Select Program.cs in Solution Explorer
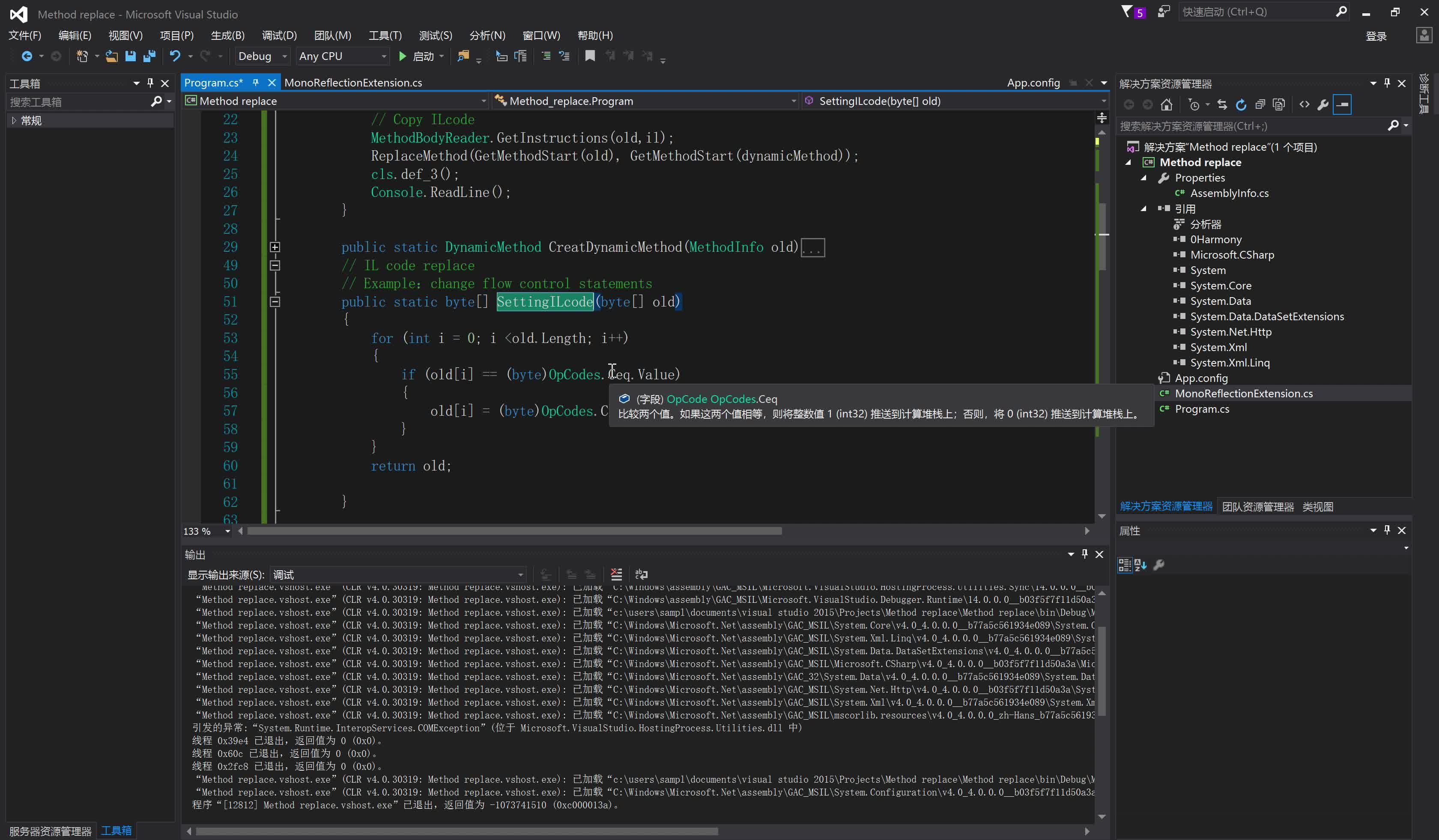The width and height of the screenshot is (1439, 840). click(1201, 409)
